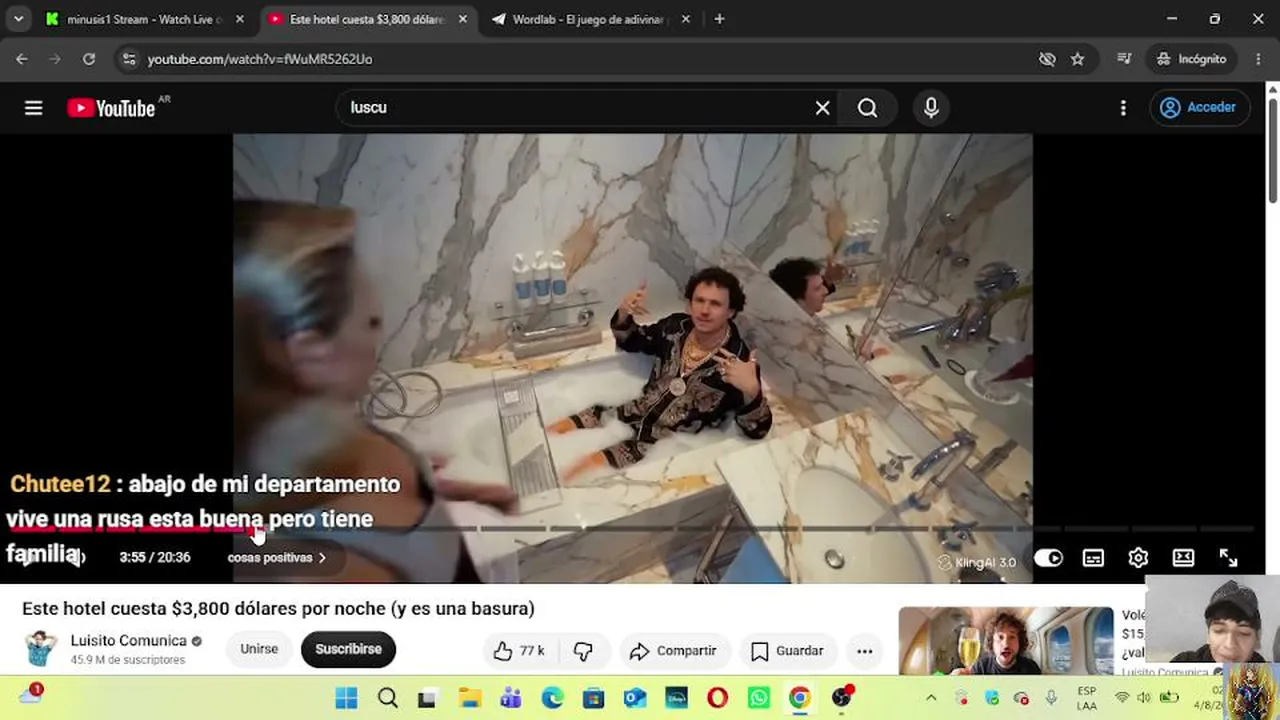Open the Incógnito profile button

tap(1191, 59)
